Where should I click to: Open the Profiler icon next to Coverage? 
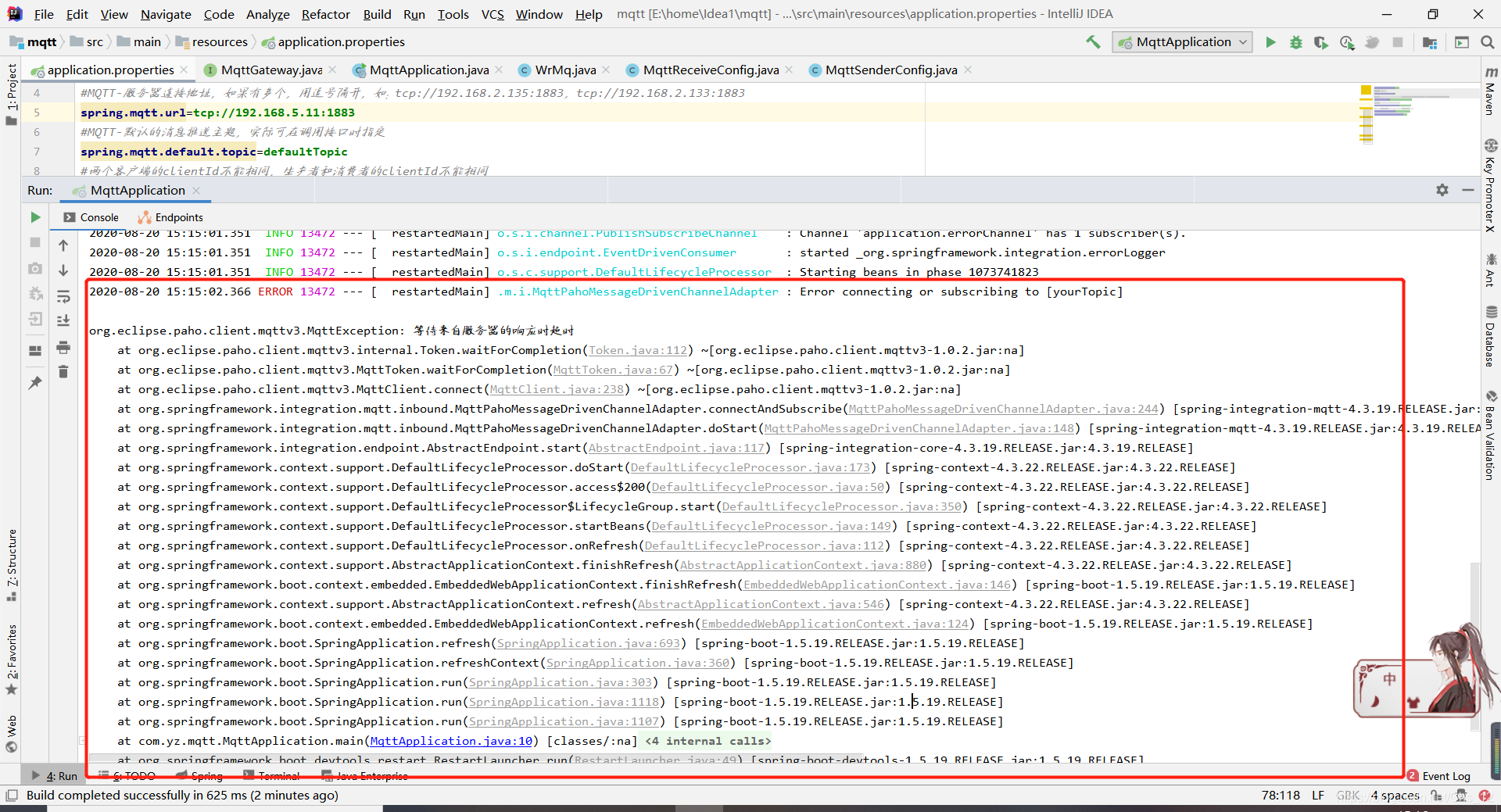click(x=1347, y=42)
